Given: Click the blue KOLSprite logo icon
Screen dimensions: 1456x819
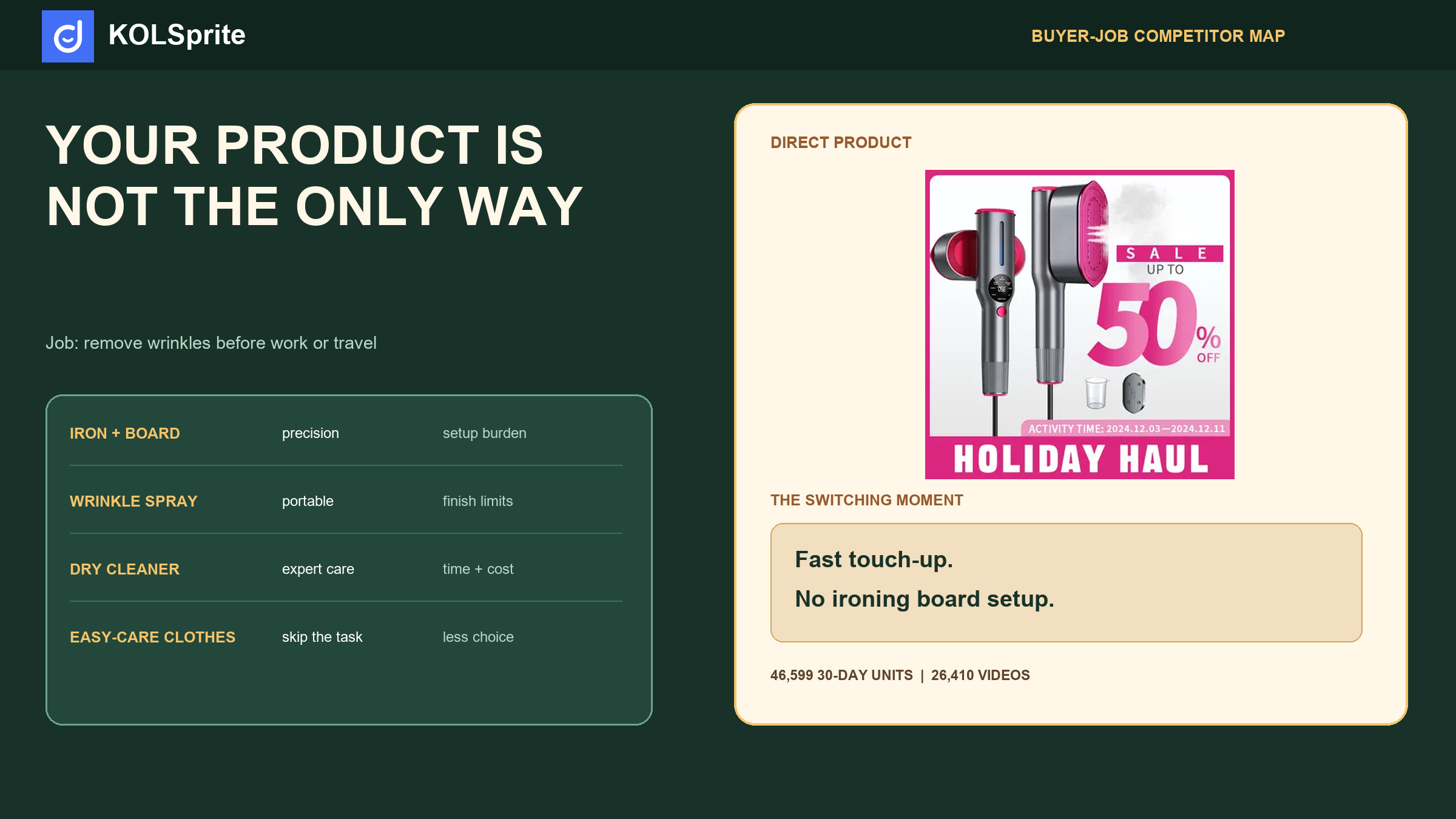Looking at the screenshot, I should pos(68,36).
